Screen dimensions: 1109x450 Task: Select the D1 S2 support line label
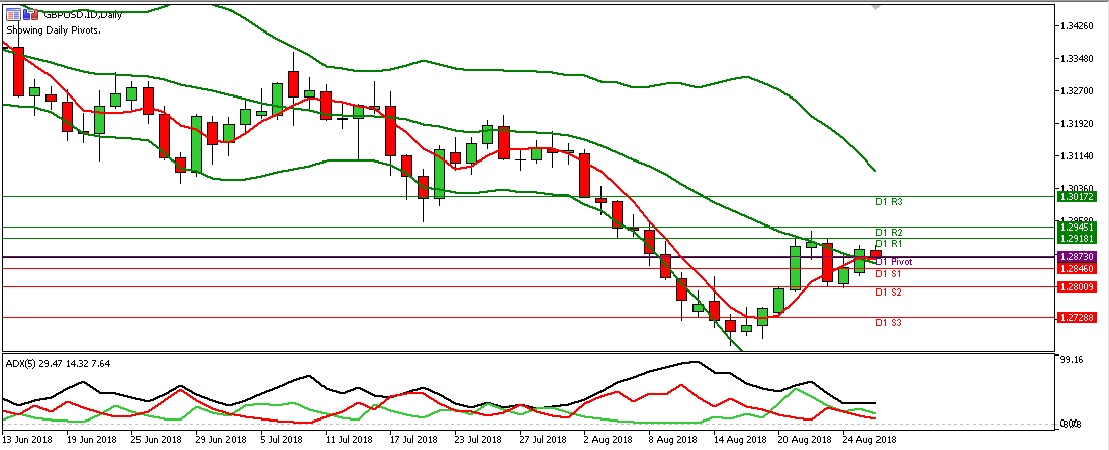click(x=889, y=292)
